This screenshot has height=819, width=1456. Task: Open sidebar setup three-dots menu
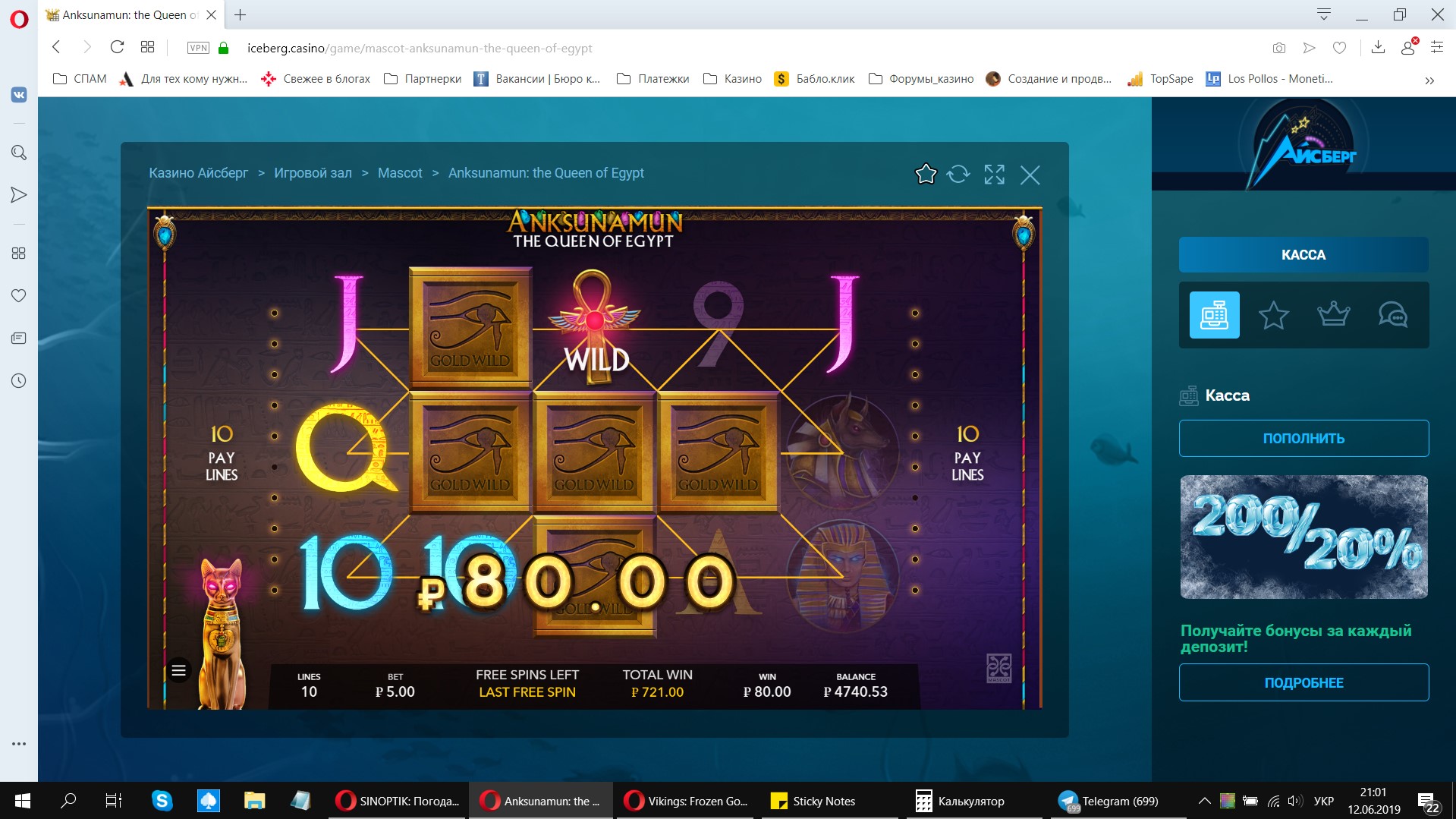(19, 744)
